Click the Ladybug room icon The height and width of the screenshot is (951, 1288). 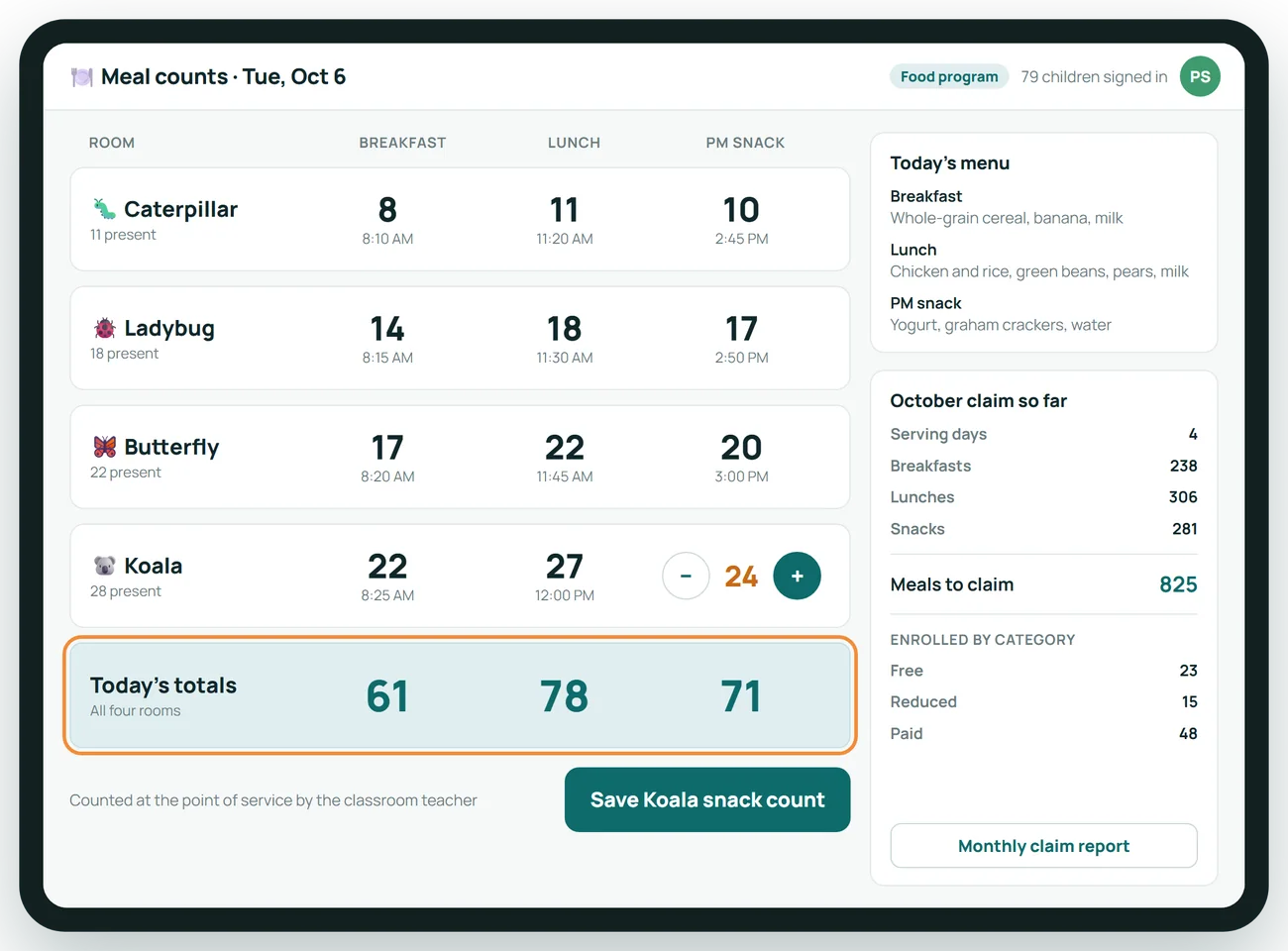click(104, 328)
